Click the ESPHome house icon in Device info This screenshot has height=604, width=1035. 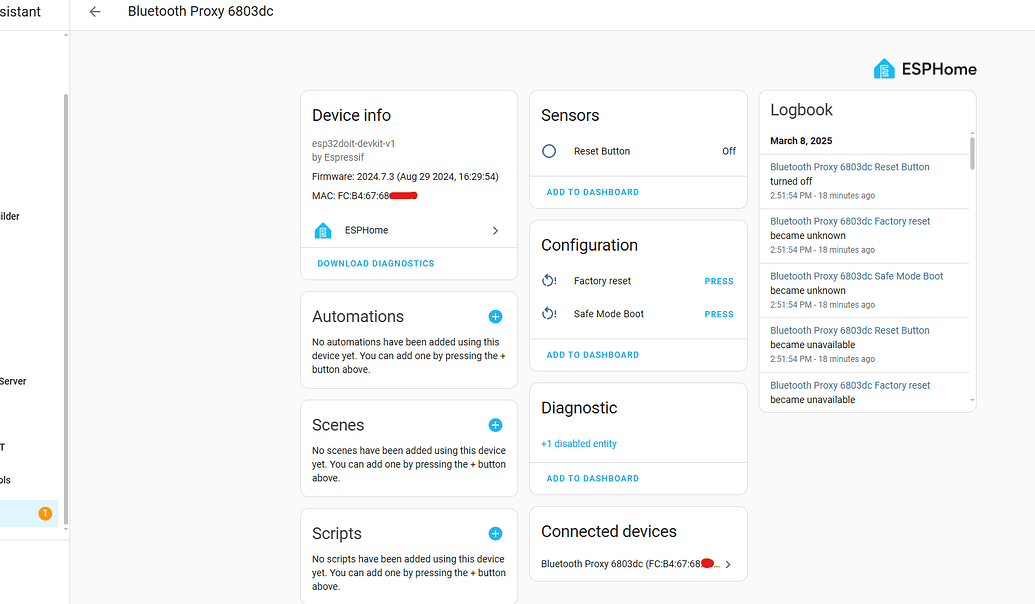(x=322, y=230)
